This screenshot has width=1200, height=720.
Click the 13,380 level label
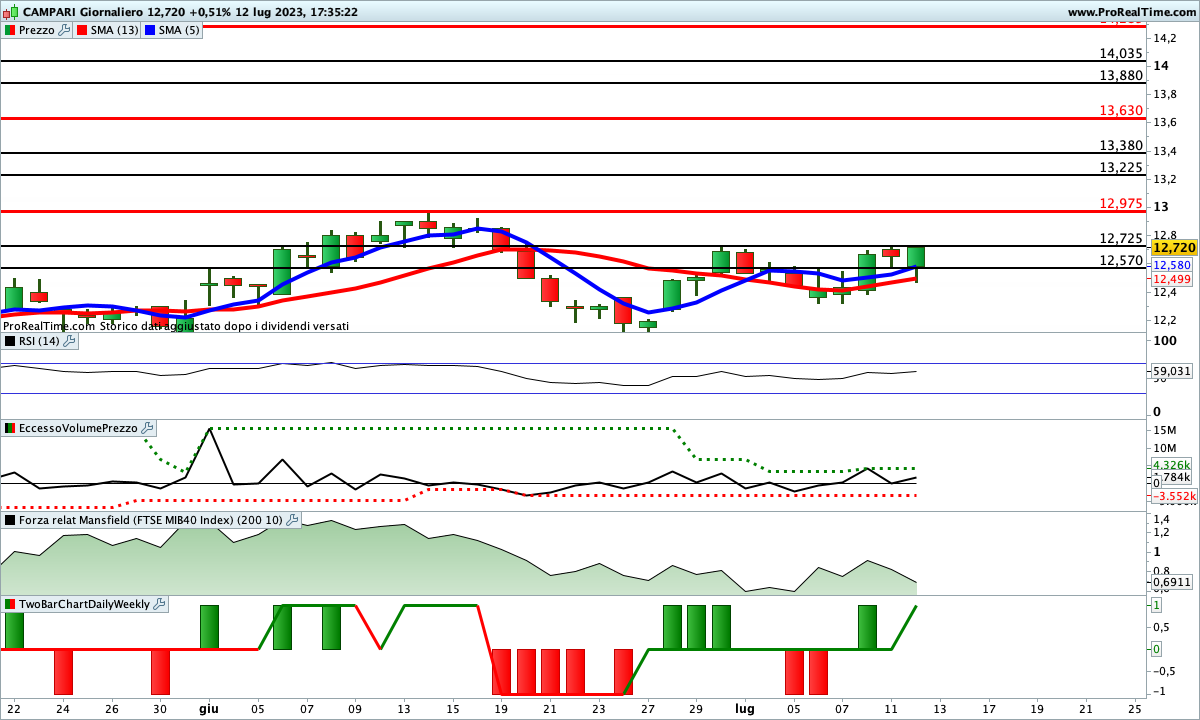pos(1120,145)
